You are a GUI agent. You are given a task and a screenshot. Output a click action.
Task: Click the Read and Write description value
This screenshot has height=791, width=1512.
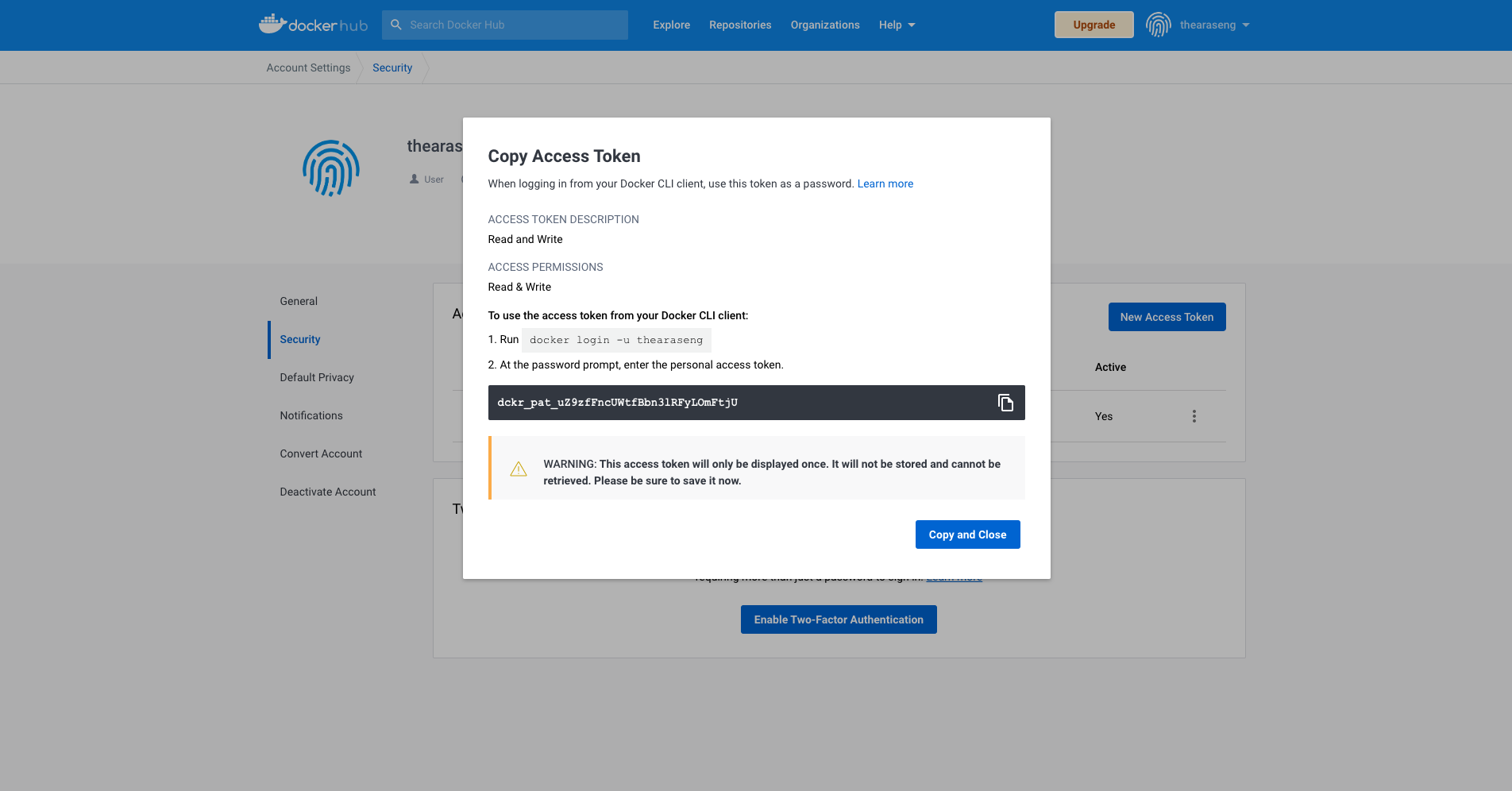click(525, 239)
